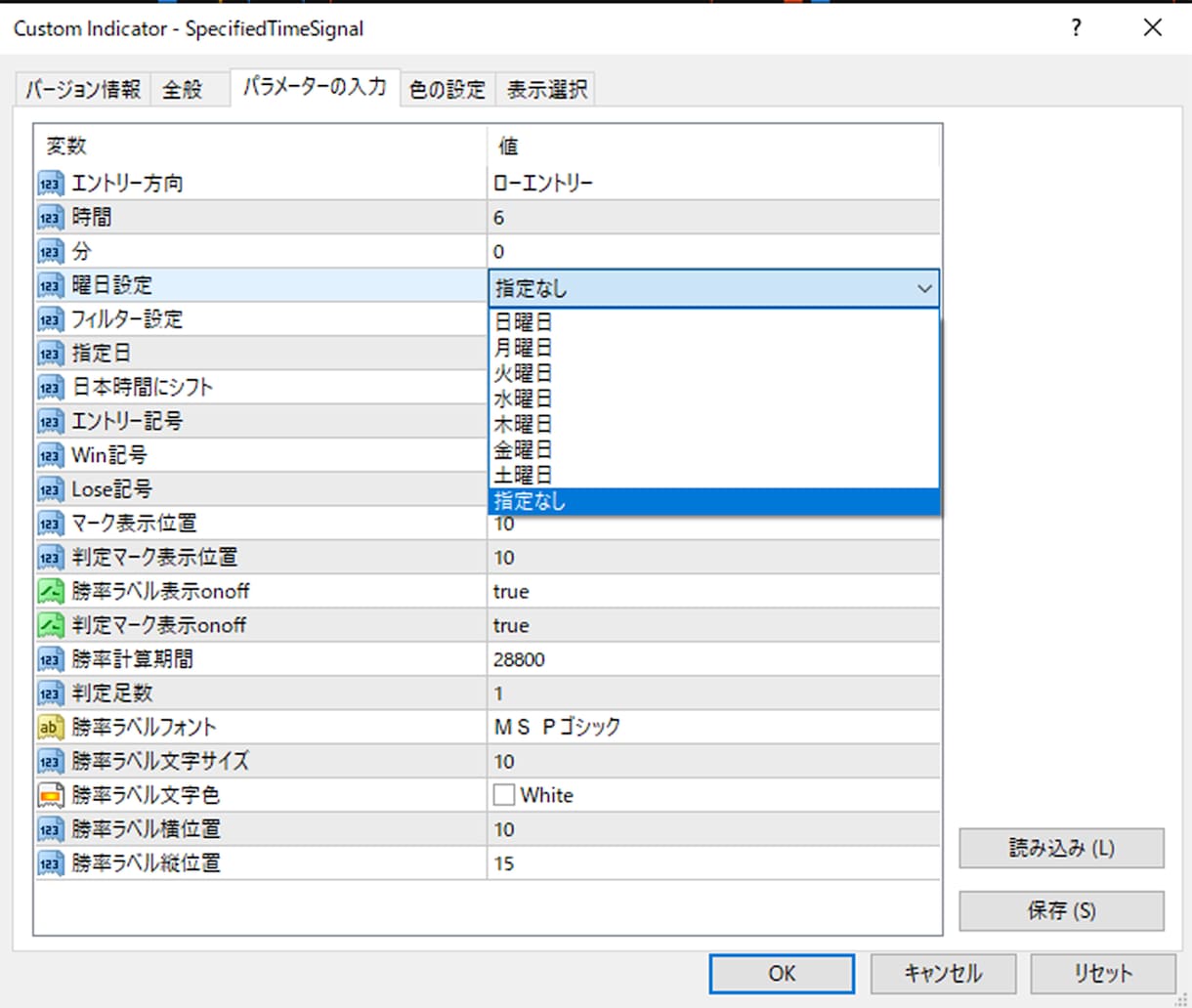This screenshot has width=1192, height=1008.
Task: Click the icon beside 勝率計算期間 parameter
Action: pyautogui.click(x=51, y=659)
